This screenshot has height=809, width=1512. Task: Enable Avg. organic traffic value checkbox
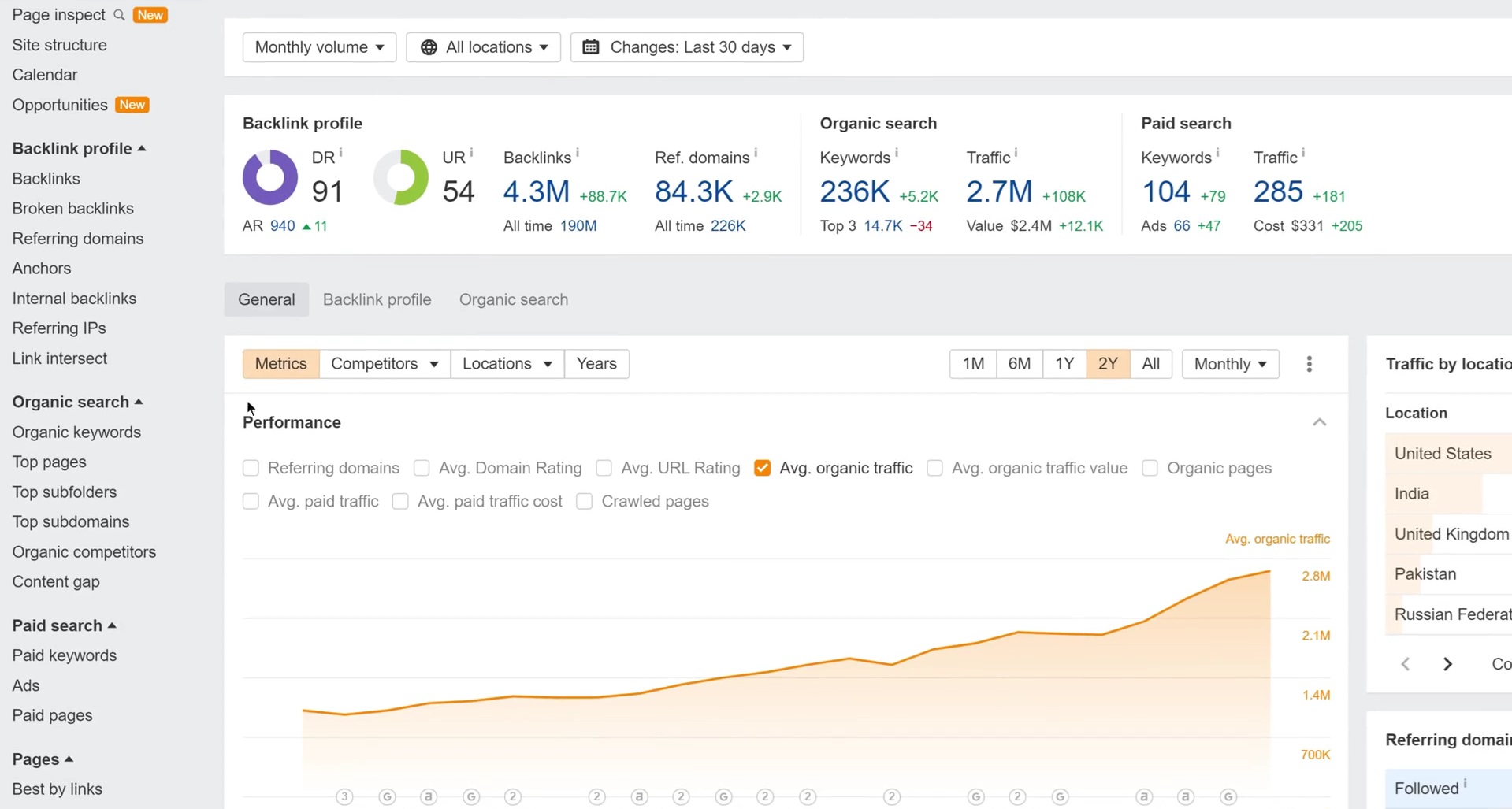tap(934, 468)
